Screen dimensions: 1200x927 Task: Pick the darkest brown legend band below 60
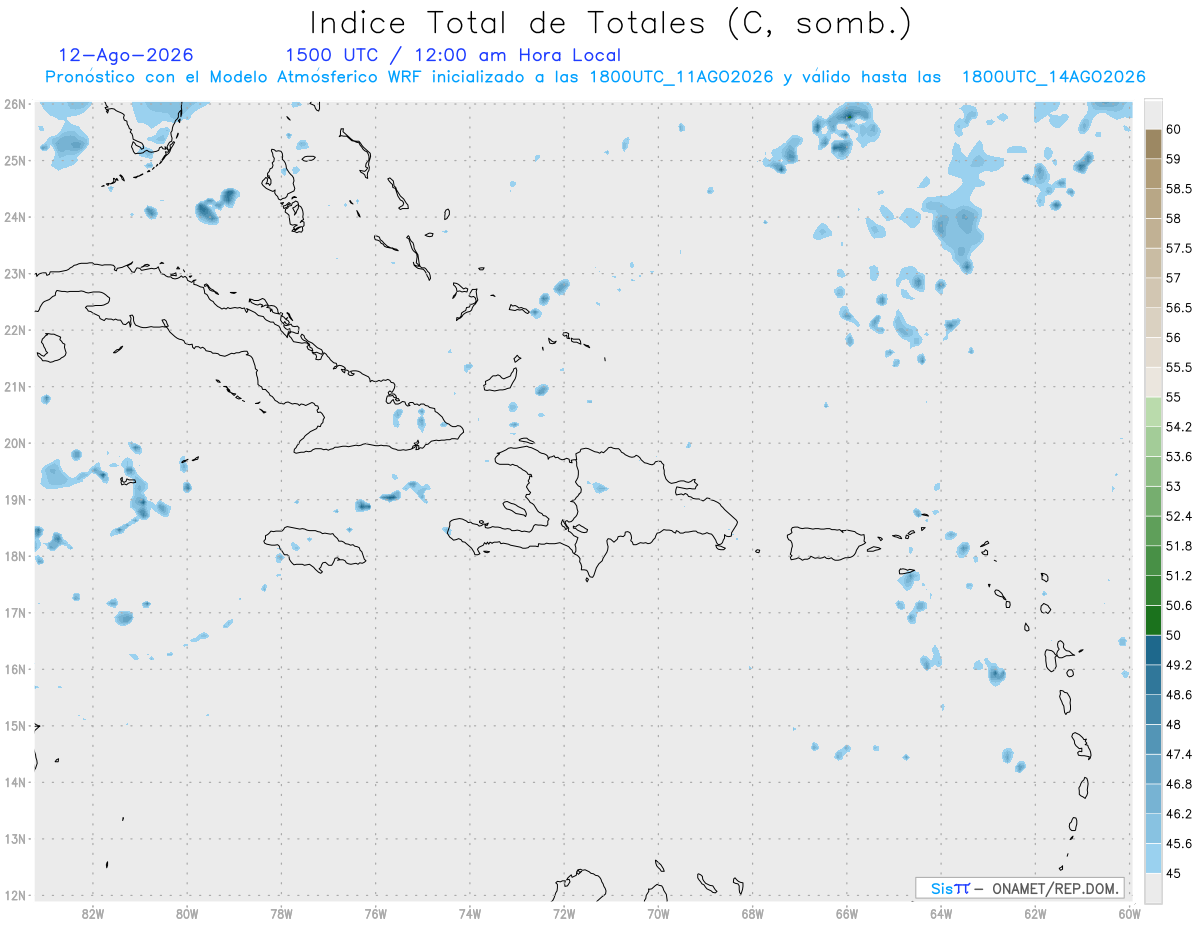click(1153, 144)
